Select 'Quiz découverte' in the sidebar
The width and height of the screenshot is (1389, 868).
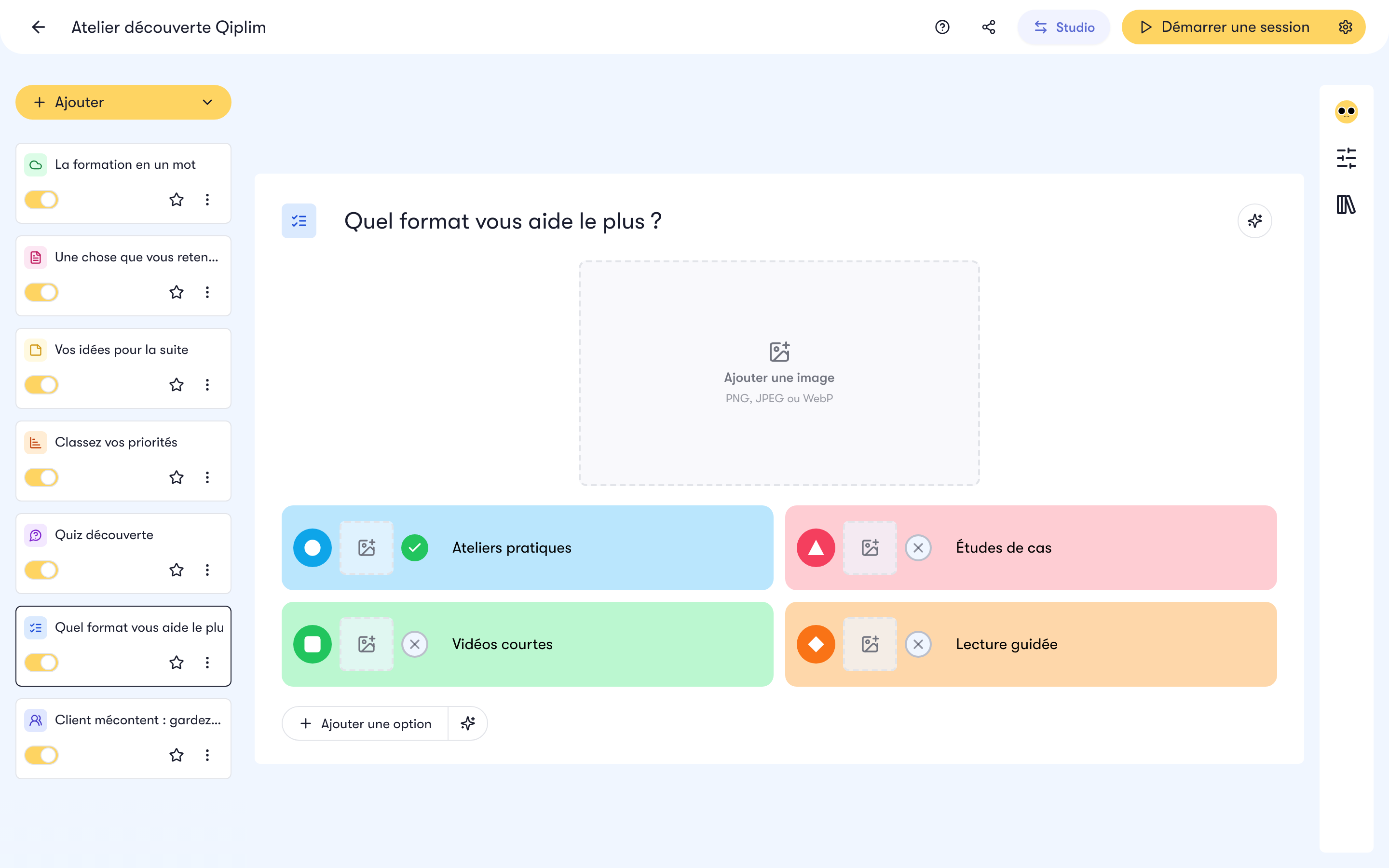tap(123, 554)
